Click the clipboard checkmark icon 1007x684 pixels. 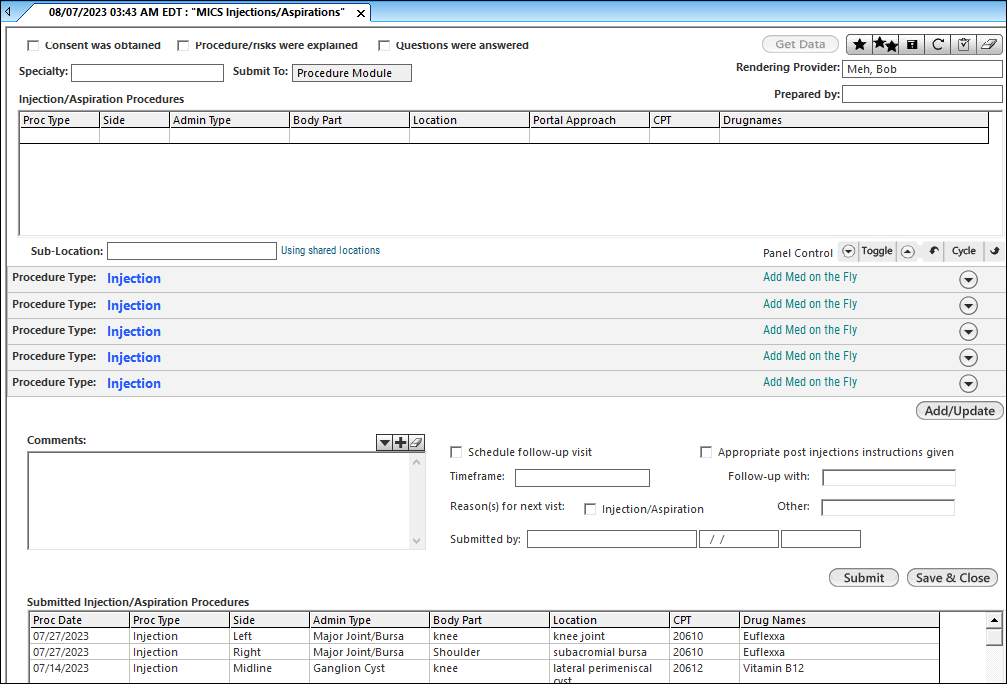(x=963, y=44)
